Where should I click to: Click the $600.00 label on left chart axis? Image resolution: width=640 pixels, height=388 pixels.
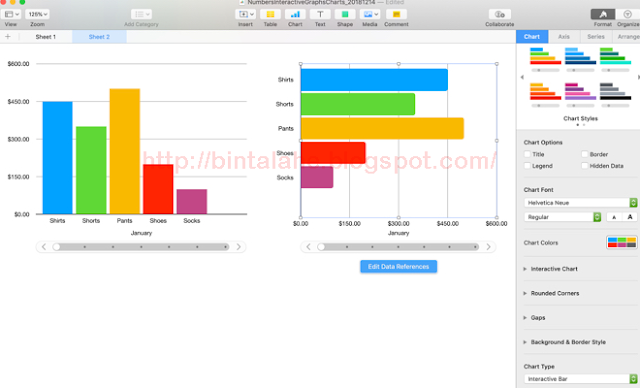[x=18, y=64]
